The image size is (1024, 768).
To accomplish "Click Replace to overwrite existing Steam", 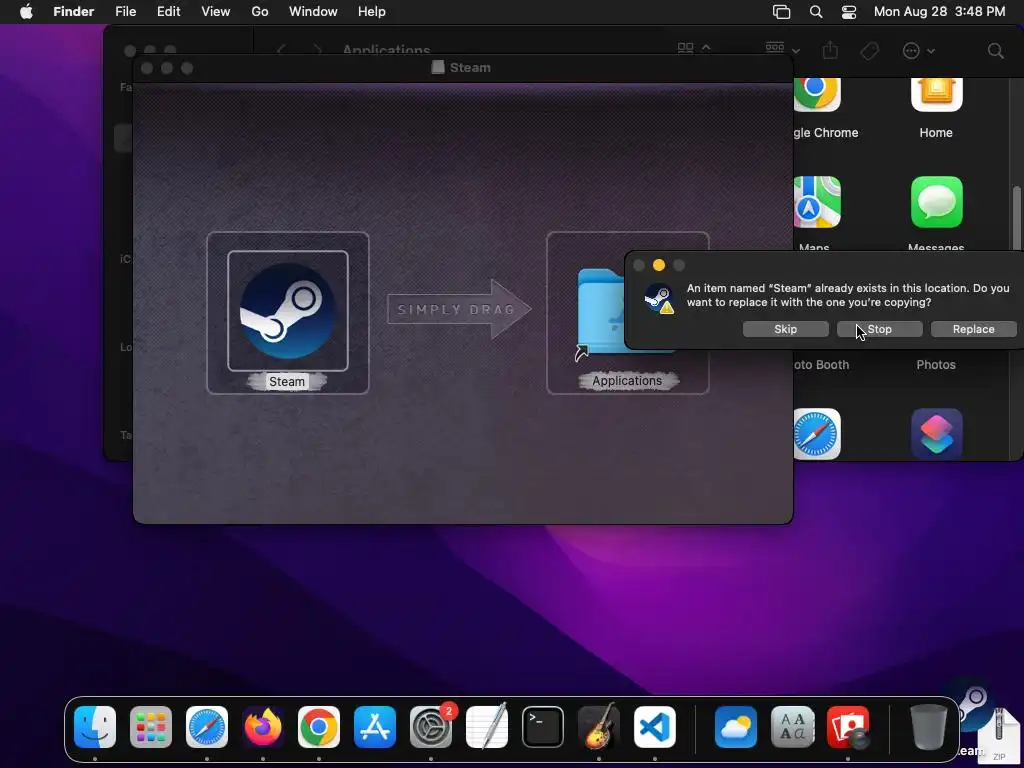I will pos(973,329).
